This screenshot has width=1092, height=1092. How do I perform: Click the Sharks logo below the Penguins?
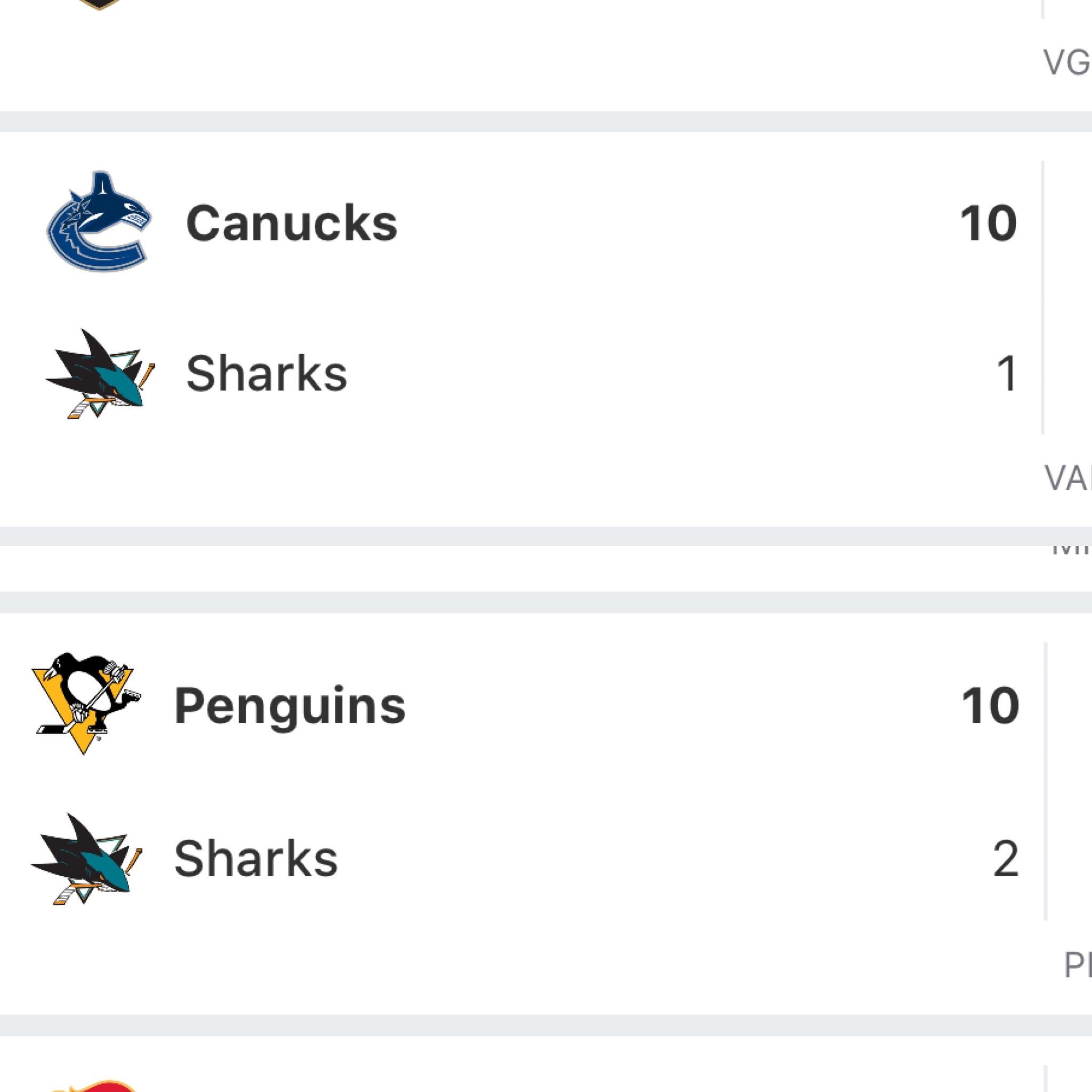point(86,859)
